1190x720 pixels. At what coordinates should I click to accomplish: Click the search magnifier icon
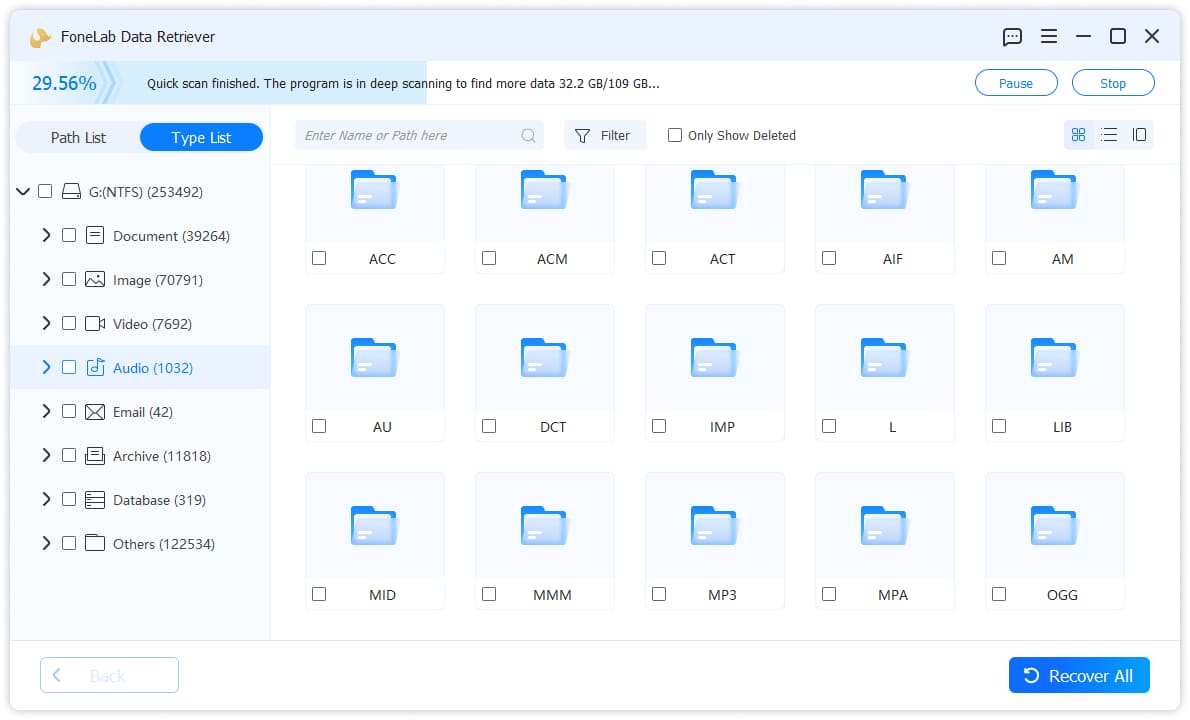tap(528, 136)
